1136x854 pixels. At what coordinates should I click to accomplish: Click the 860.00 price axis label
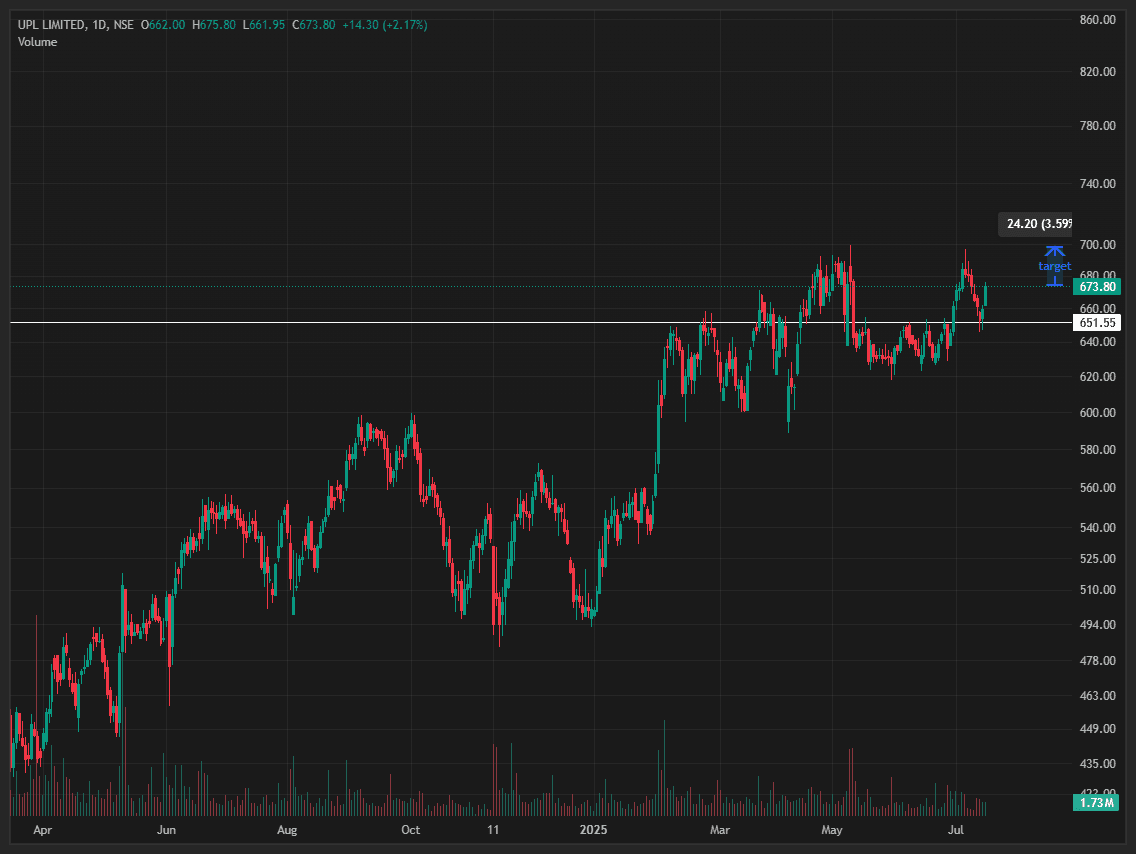pyautogui.click(x=1098, y=20)
